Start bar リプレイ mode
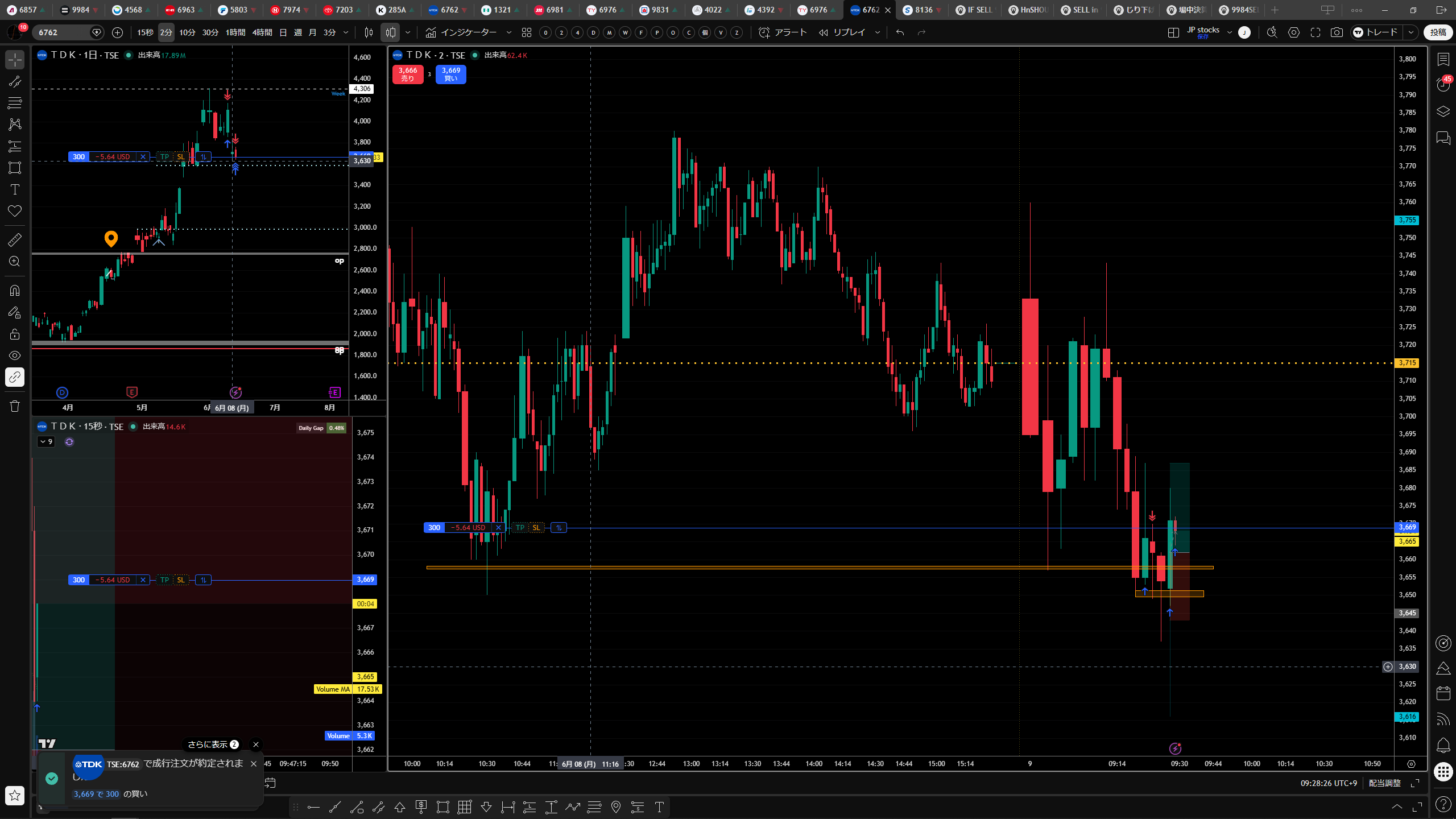 [x=842, y=32]
